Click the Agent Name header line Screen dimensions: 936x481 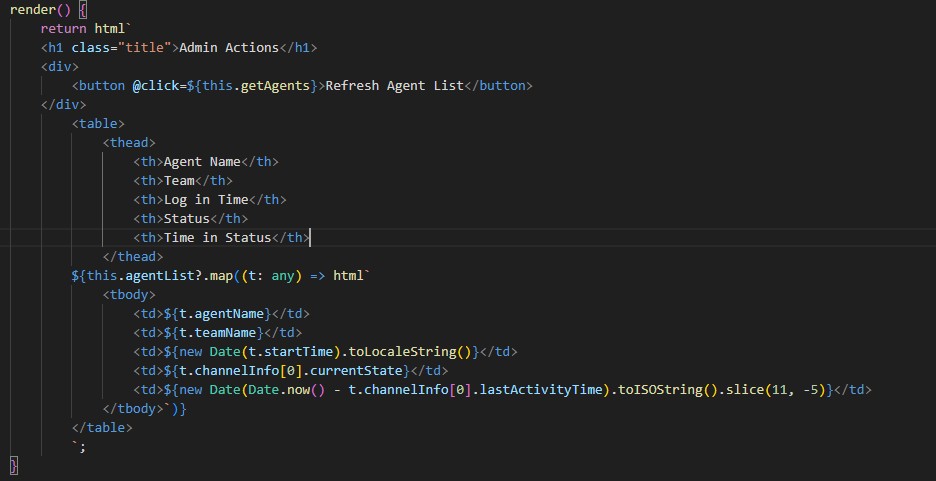pyautogui.click(x=206, y=162)
